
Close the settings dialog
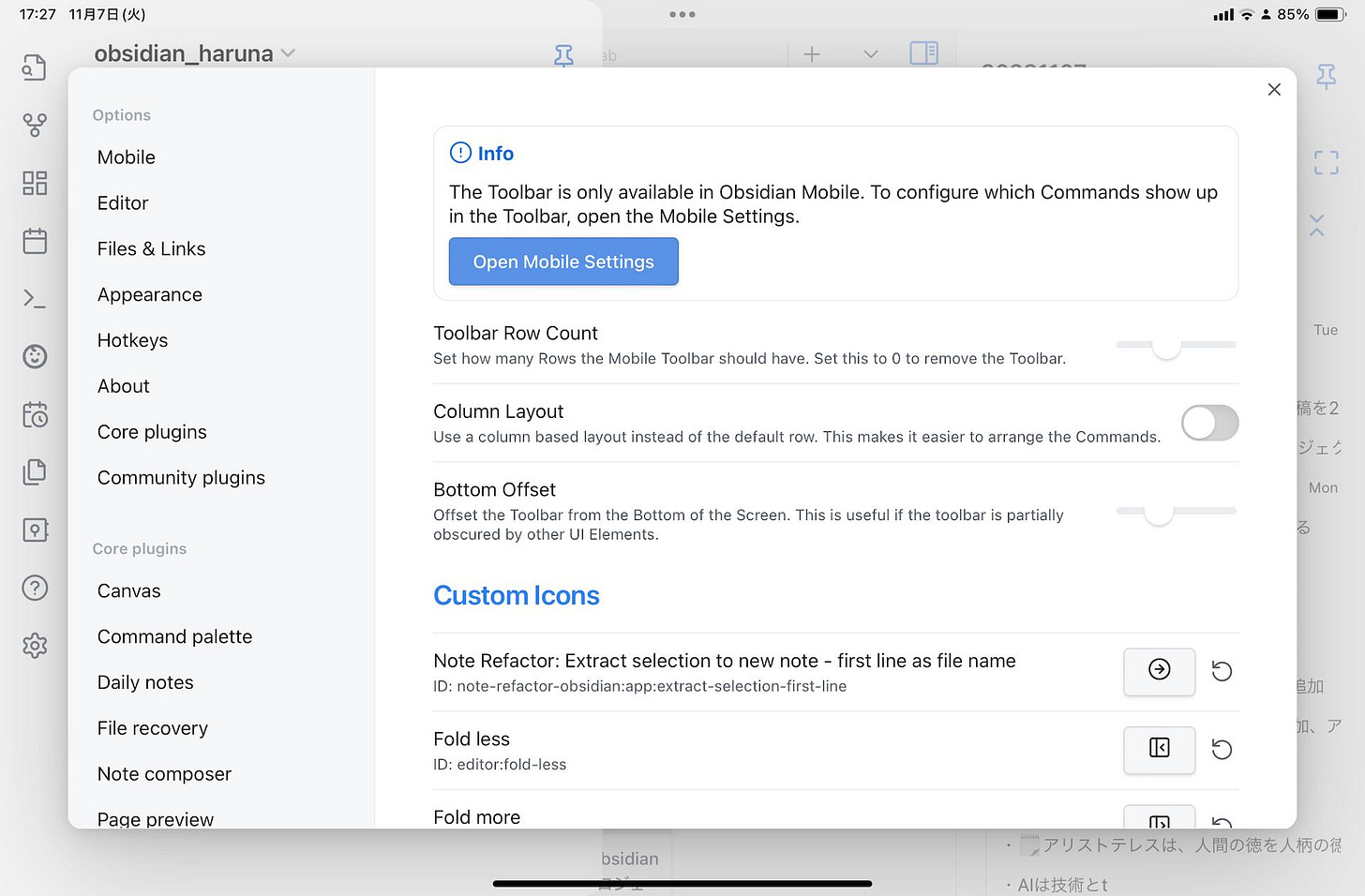[x=1274, y=89]
